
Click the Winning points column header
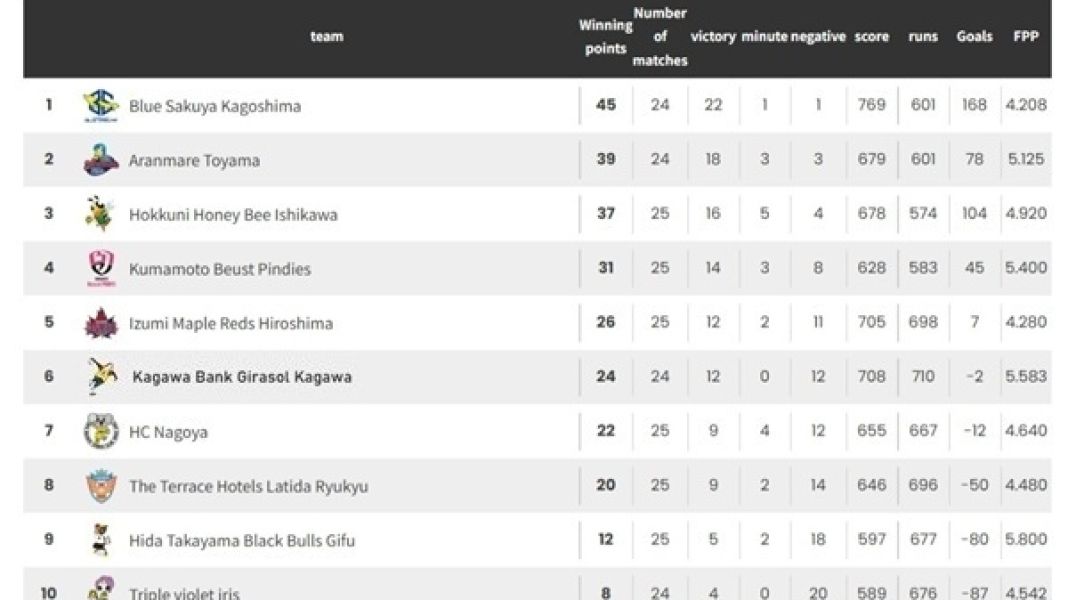pos(605,38)
